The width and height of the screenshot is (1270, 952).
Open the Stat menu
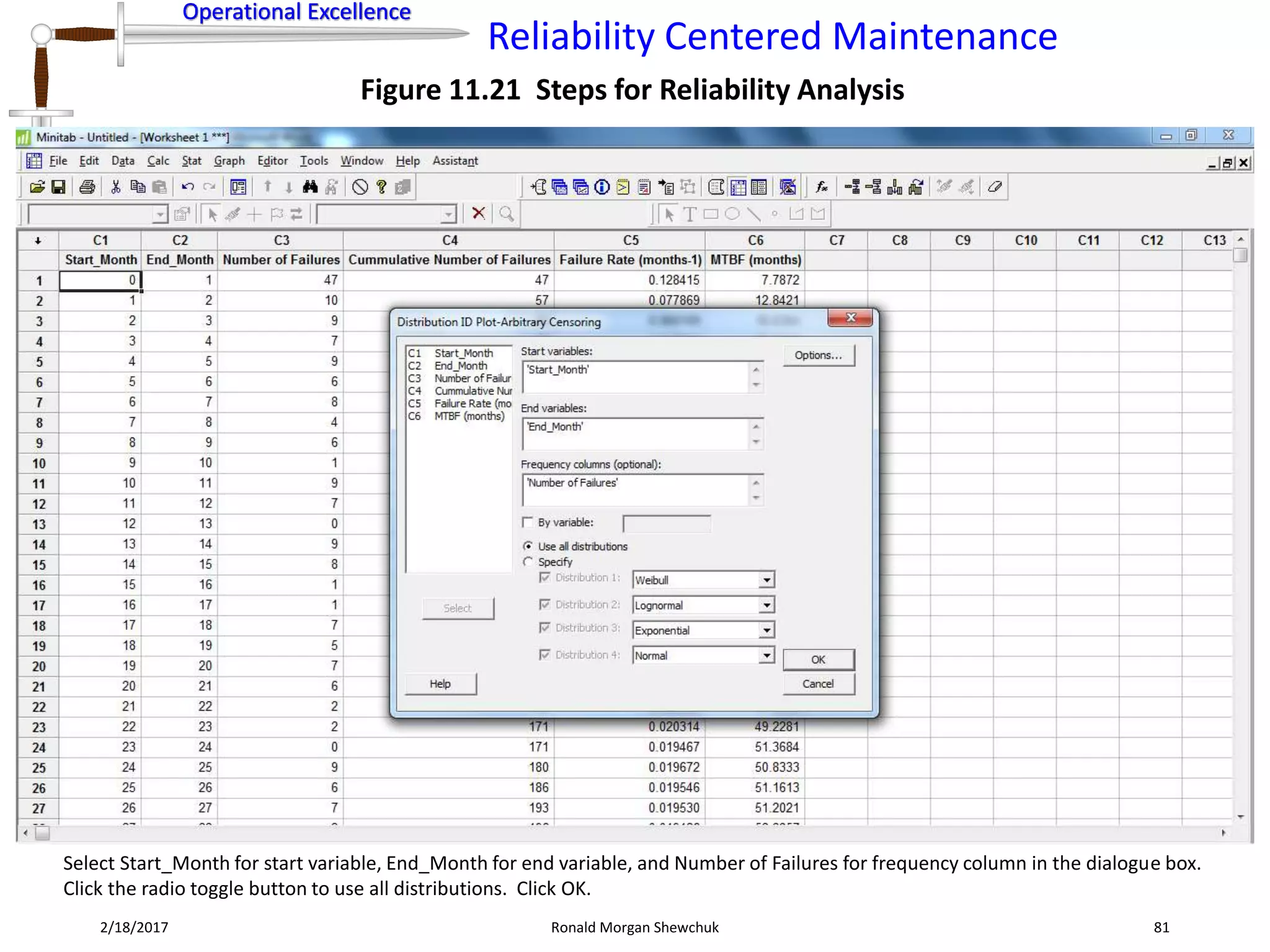point(192,161)
